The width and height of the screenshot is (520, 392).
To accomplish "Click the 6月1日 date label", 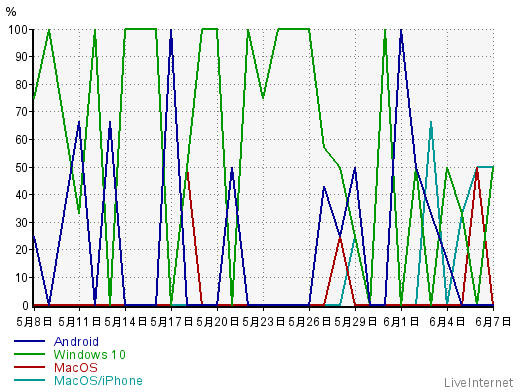I will pyautogui.click(x=401, y=322).
